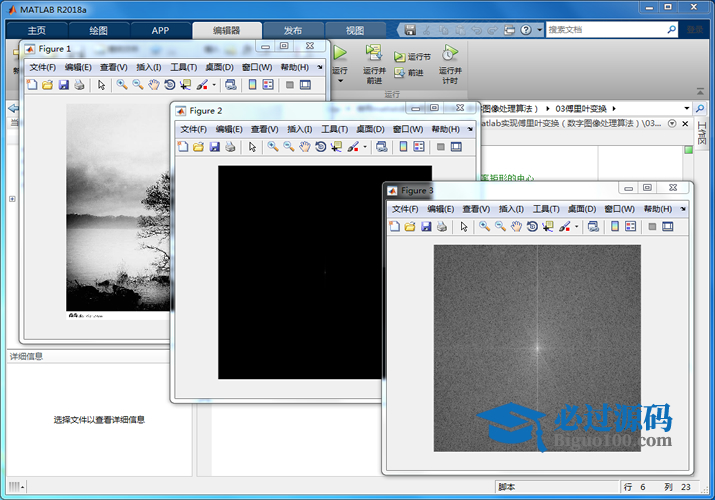Click the Print icon in Figure 3 toolbar
Image resolution: width=715 pixels, height=500 pixels.
441,227
